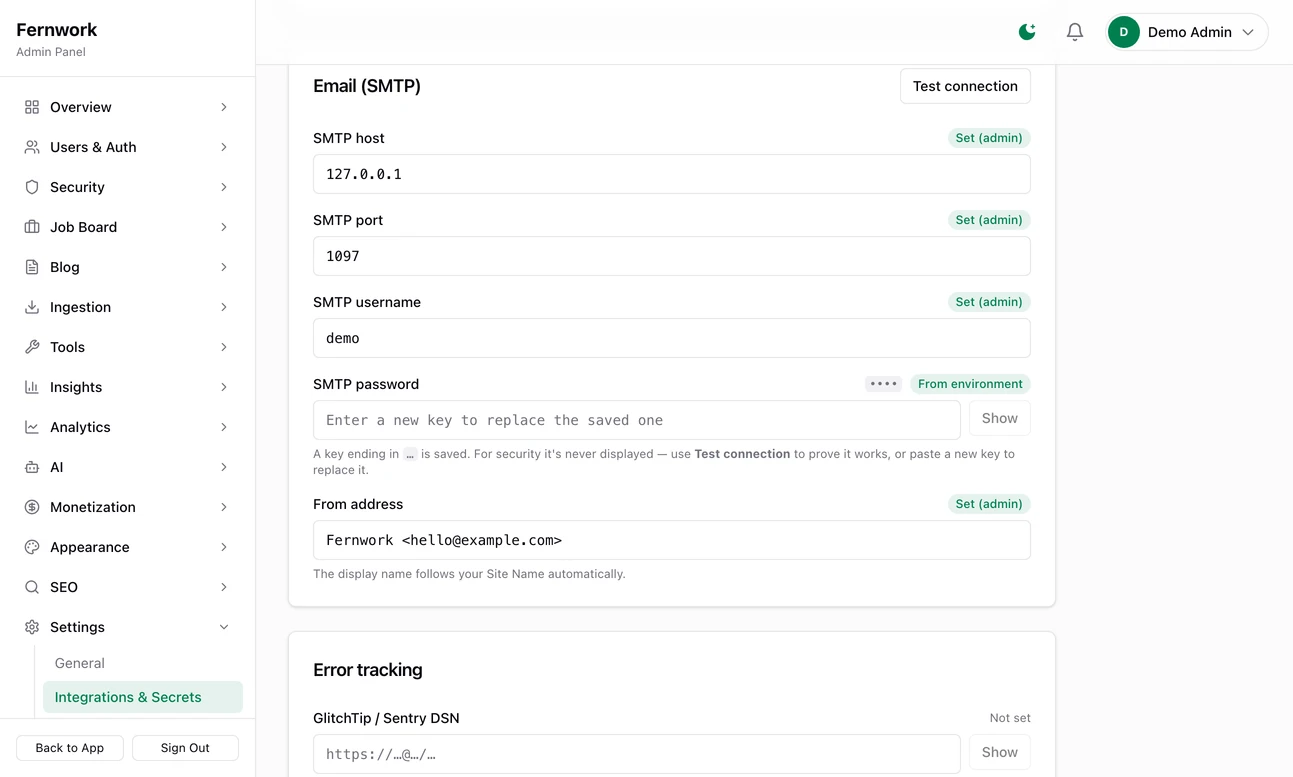Screen dimensions: 1293x777
Task: Expand the Blog section chevron
Action: pyautogui.click(x=224, y=267)
